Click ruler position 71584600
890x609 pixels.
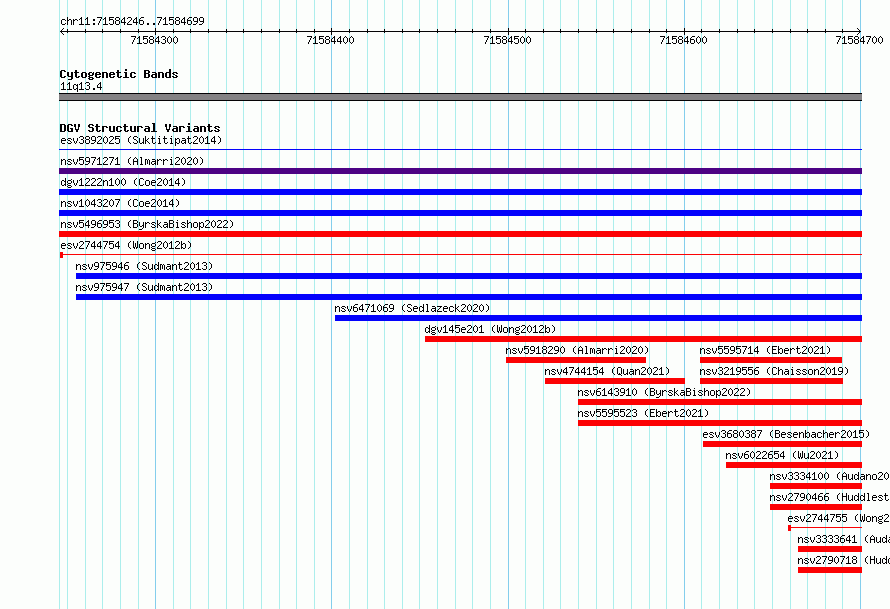pos(683,40)
